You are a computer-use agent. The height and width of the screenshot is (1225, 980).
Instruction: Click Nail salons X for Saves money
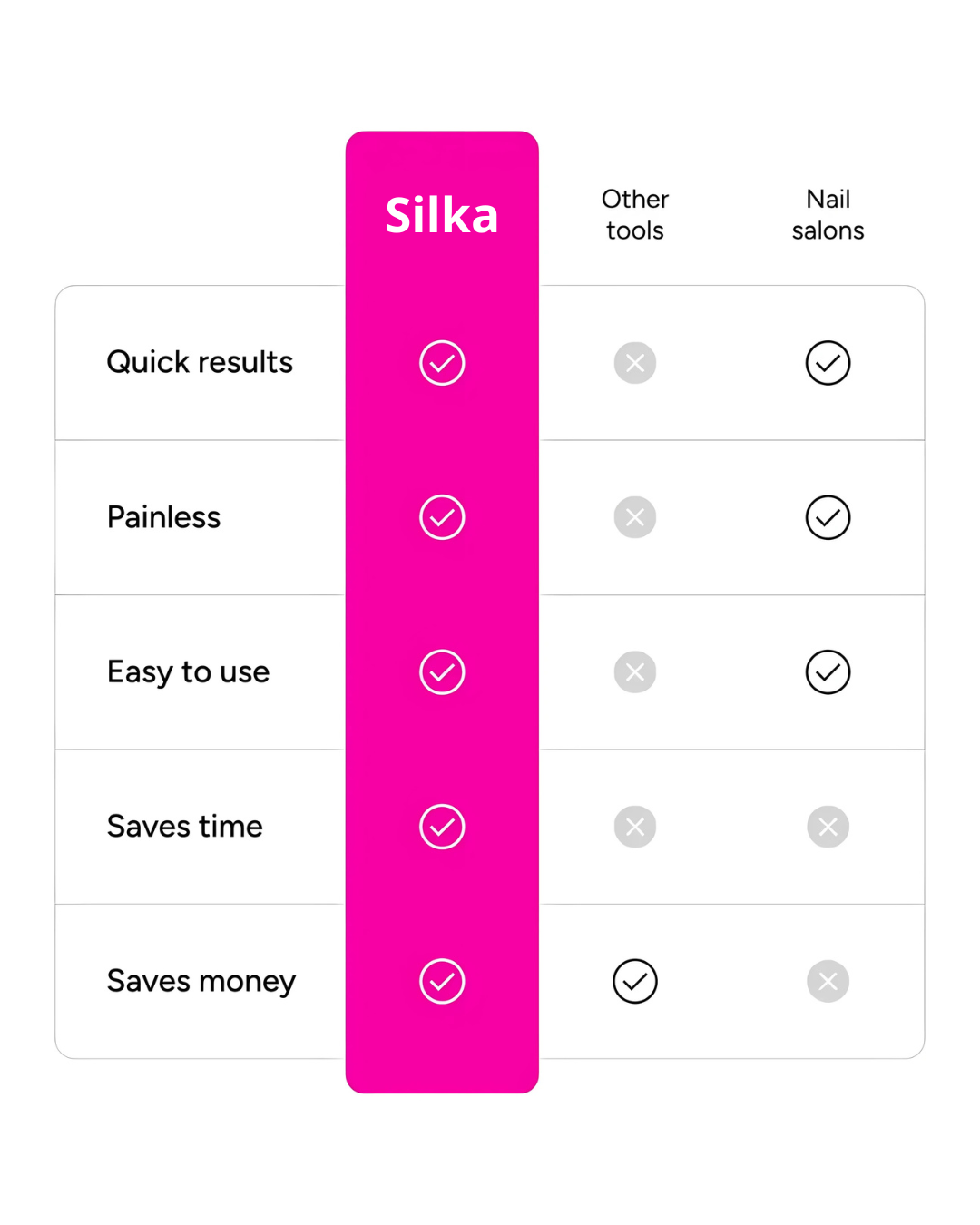828,981
